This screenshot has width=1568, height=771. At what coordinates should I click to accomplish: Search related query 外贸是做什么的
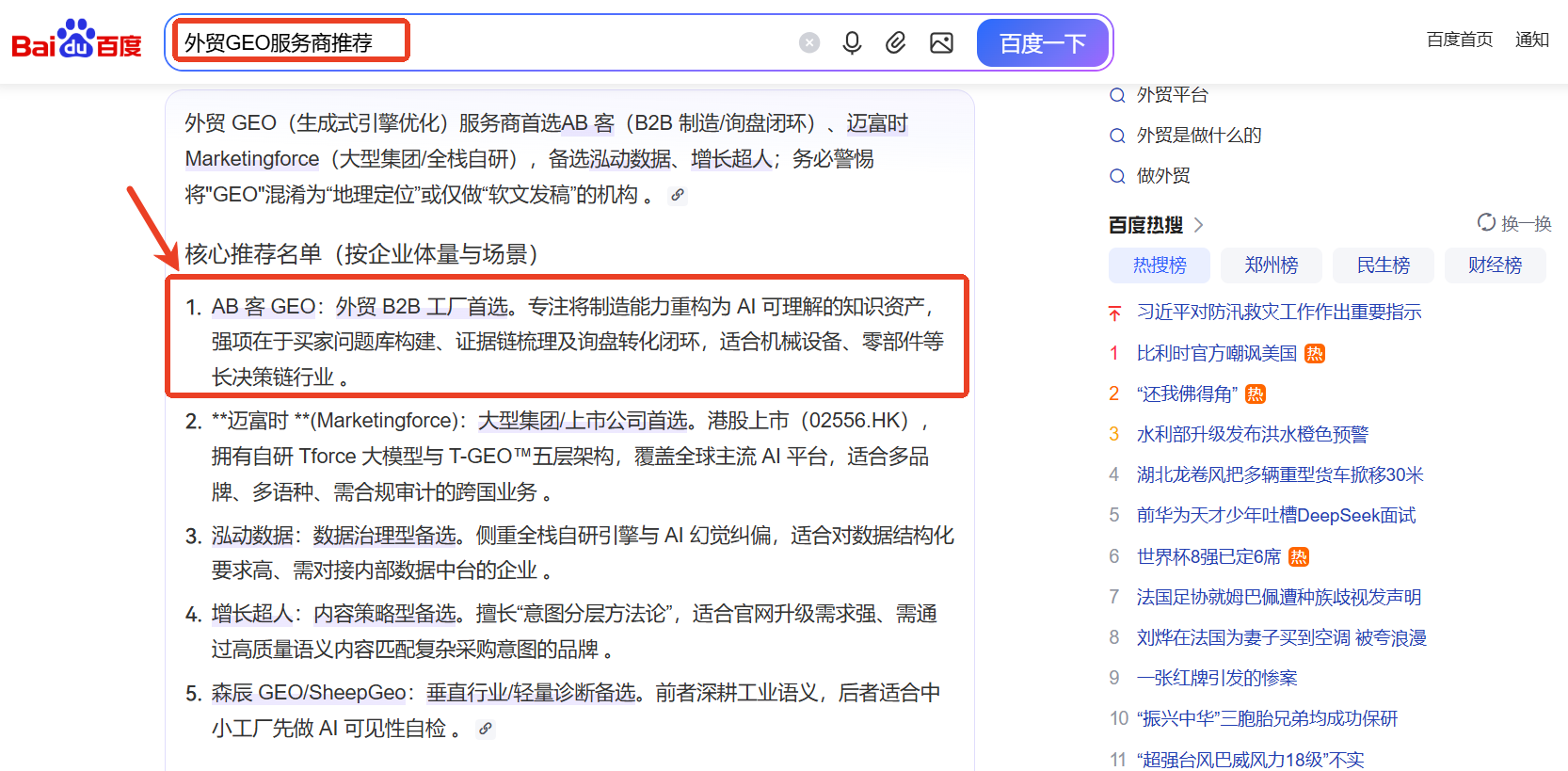pos(1199,135)
